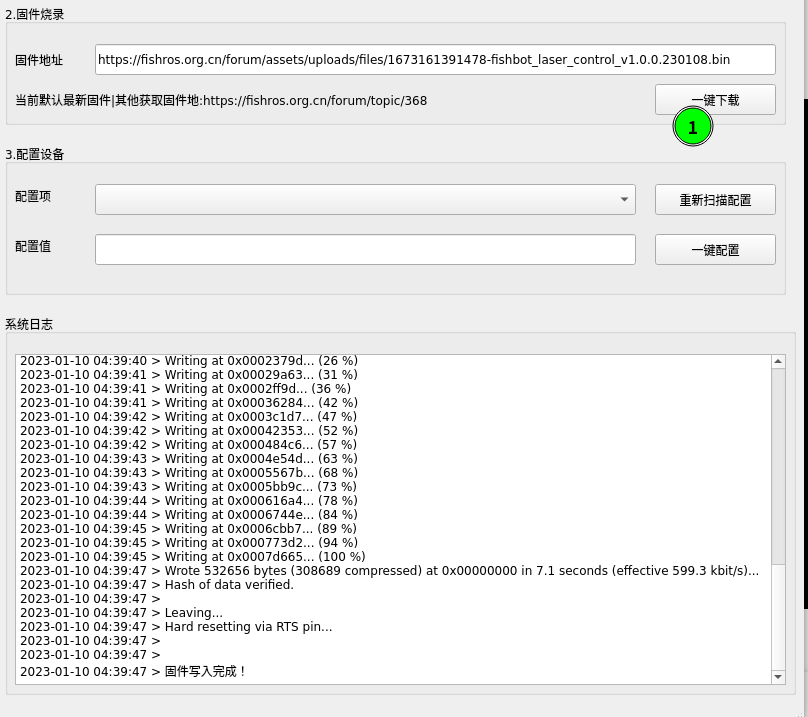This screenshot has height=717, width=808.
Task: Click the 'Hash of data verified.' log entry
Action: pos(229,585)
